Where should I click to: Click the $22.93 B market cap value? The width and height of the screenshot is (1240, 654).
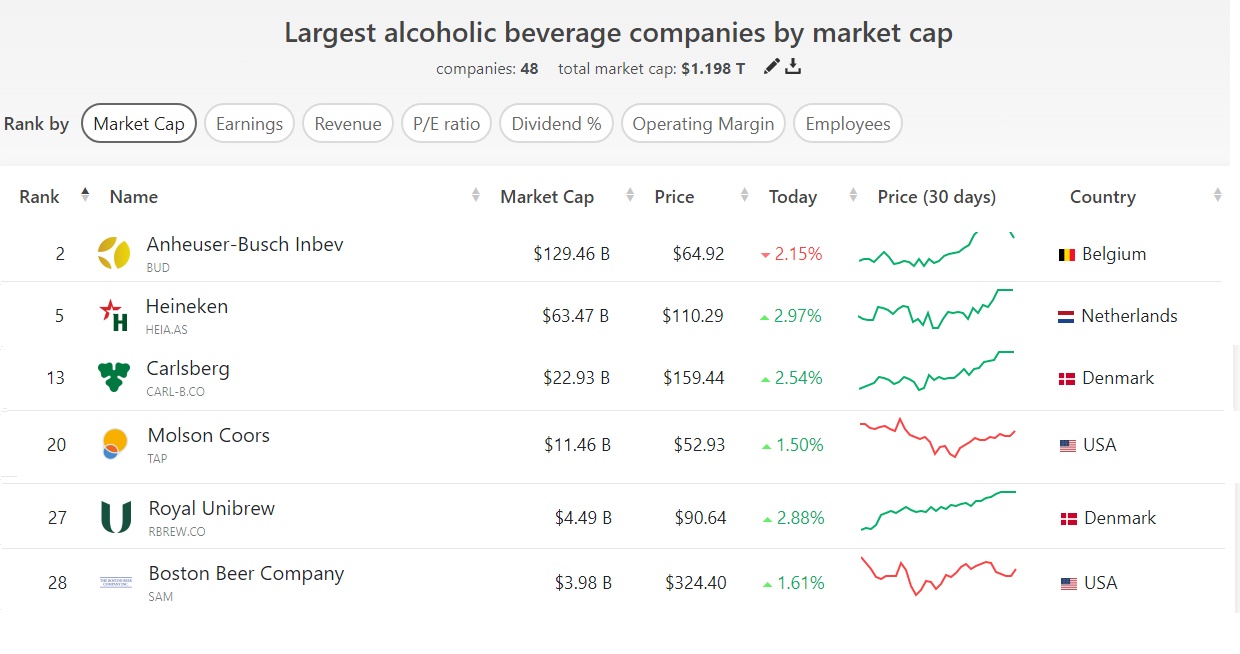coord(575,378)
